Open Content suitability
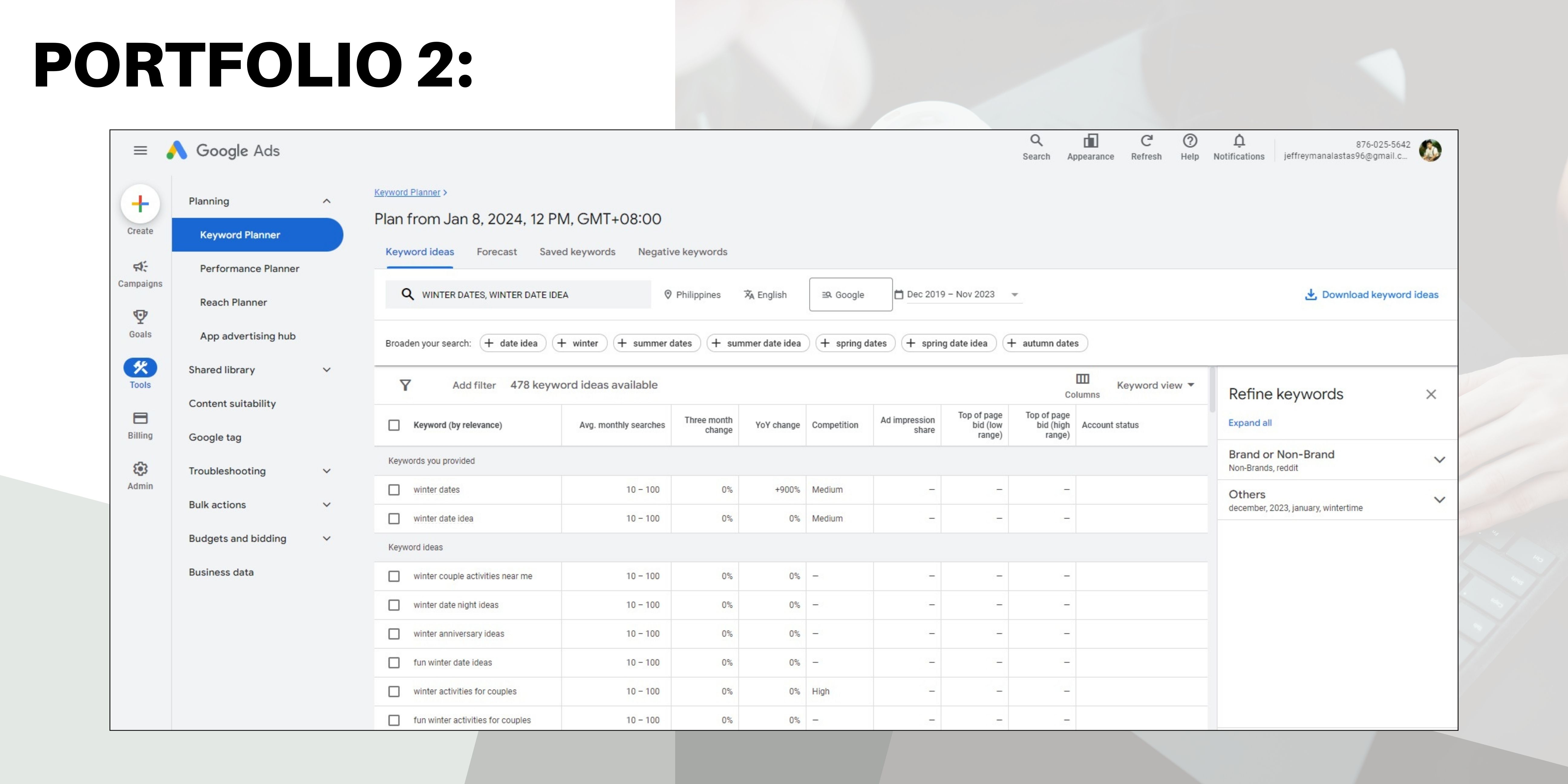Viewport: 1568px width, 784px height. pyautogui.click(x=232, y=403)
